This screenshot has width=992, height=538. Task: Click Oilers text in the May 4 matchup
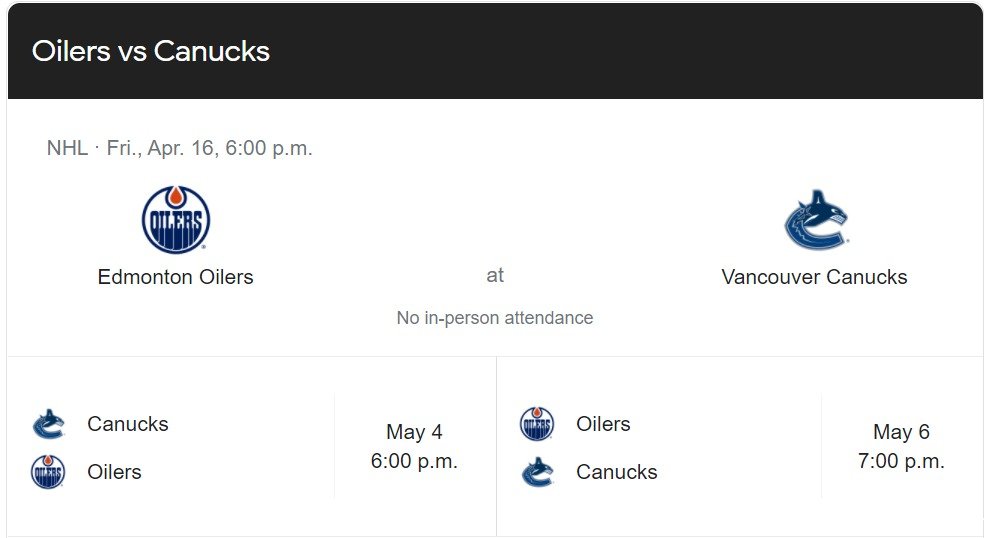pos(115,472)
